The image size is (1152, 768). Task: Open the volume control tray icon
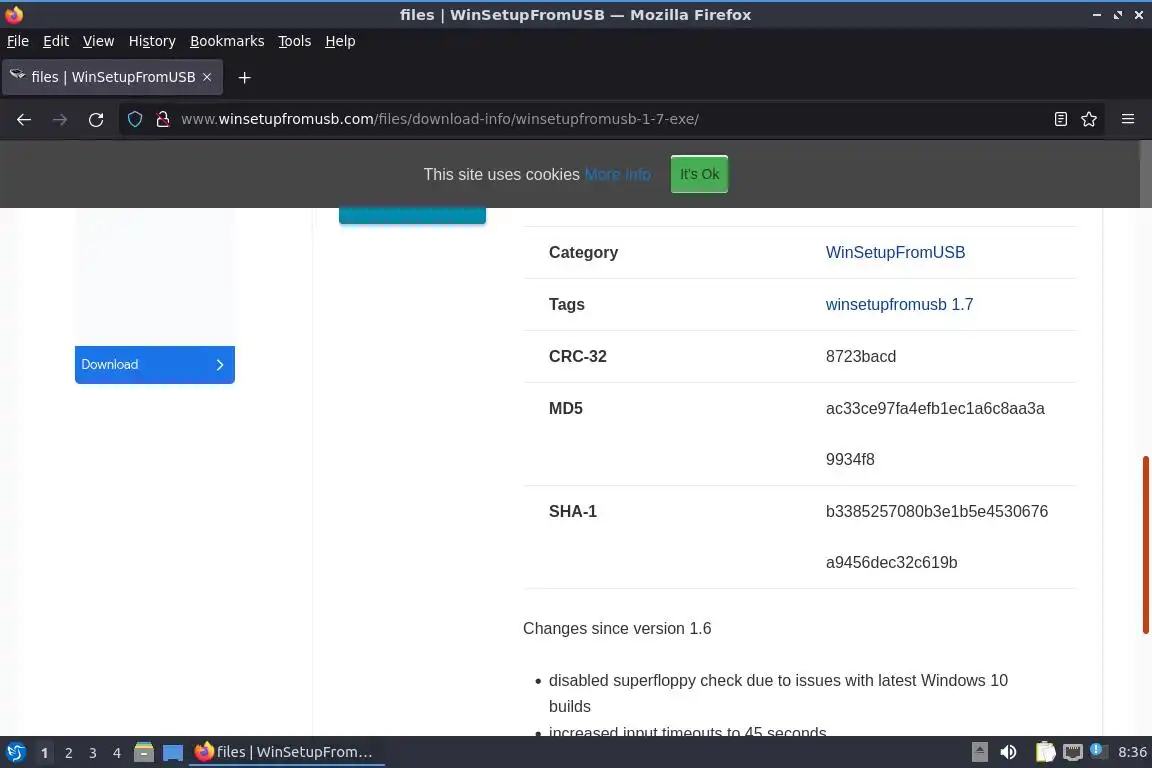coord(1008,752)
